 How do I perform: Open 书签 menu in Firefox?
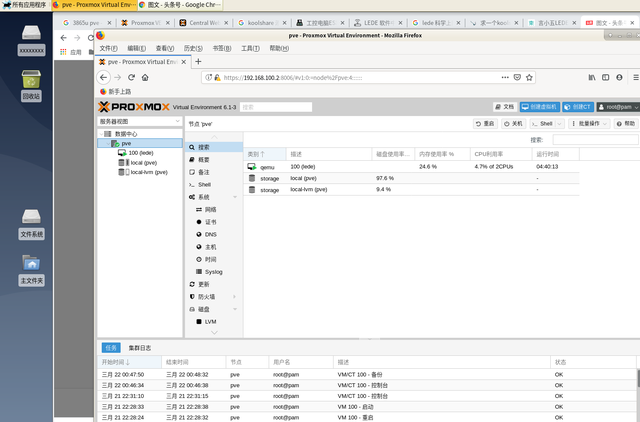pos(222,48)
